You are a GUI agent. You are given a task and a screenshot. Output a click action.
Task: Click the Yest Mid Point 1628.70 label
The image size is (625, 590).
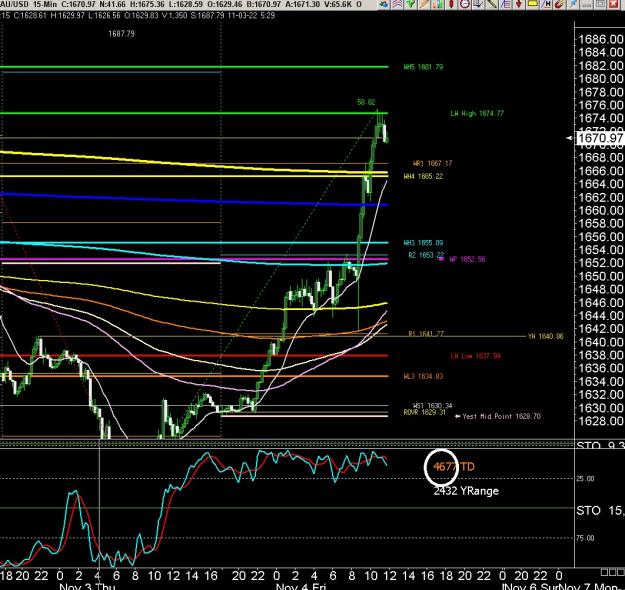coord(501,416)
